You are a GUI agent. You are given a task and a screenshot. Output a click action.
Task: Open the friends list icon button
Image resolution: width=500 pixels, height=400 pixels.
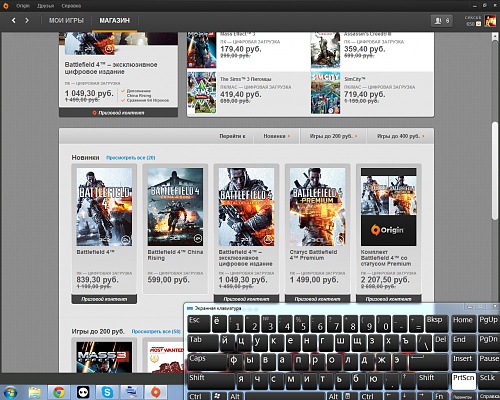(x=442, y=21)
